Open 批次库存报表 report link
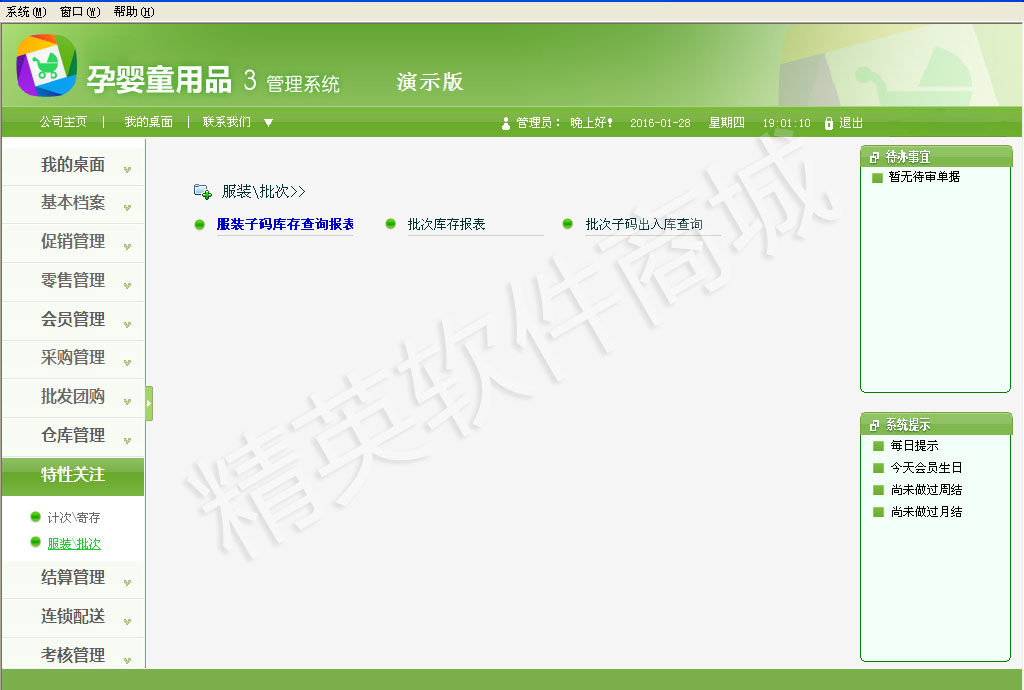Screen dimensions: 1024x690 click(447, 225)
